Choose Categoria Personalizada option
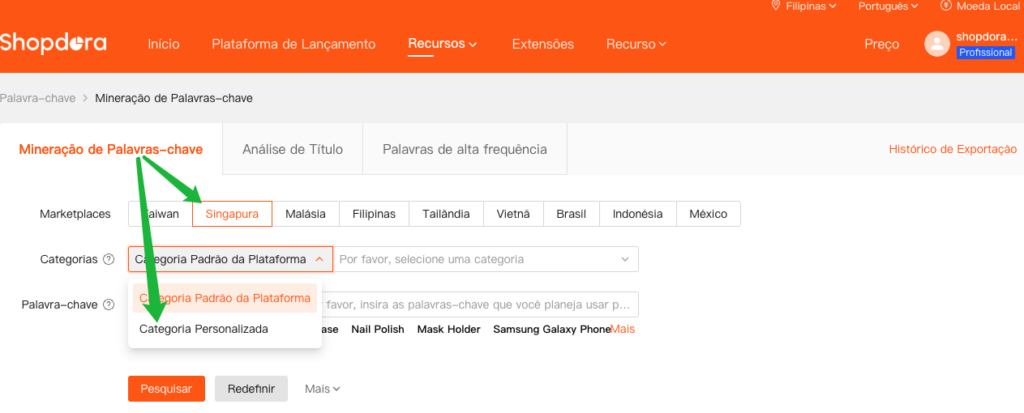 pos(204,328)
